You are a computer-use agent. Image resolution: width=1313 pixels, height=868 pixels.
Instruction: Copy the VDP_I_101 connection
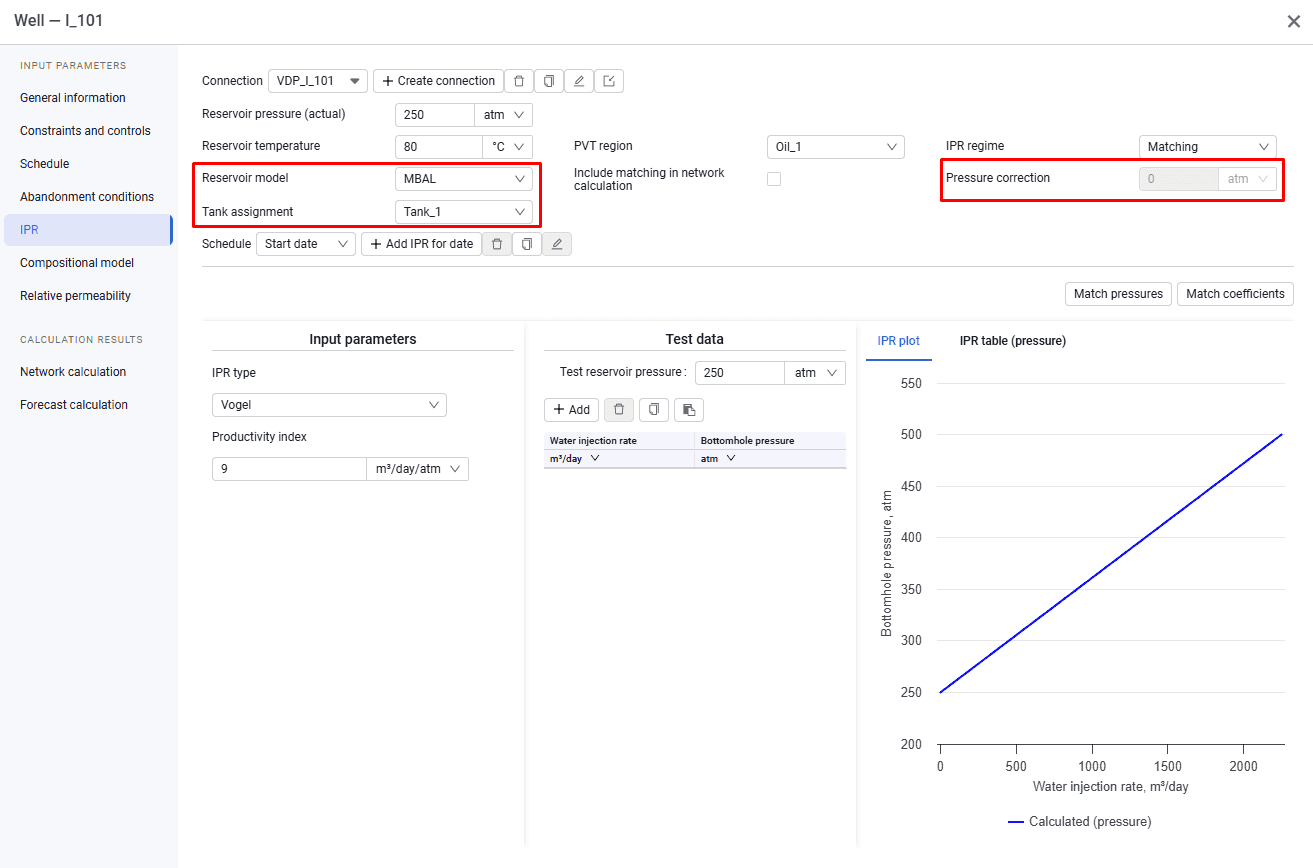pos(548,81)
